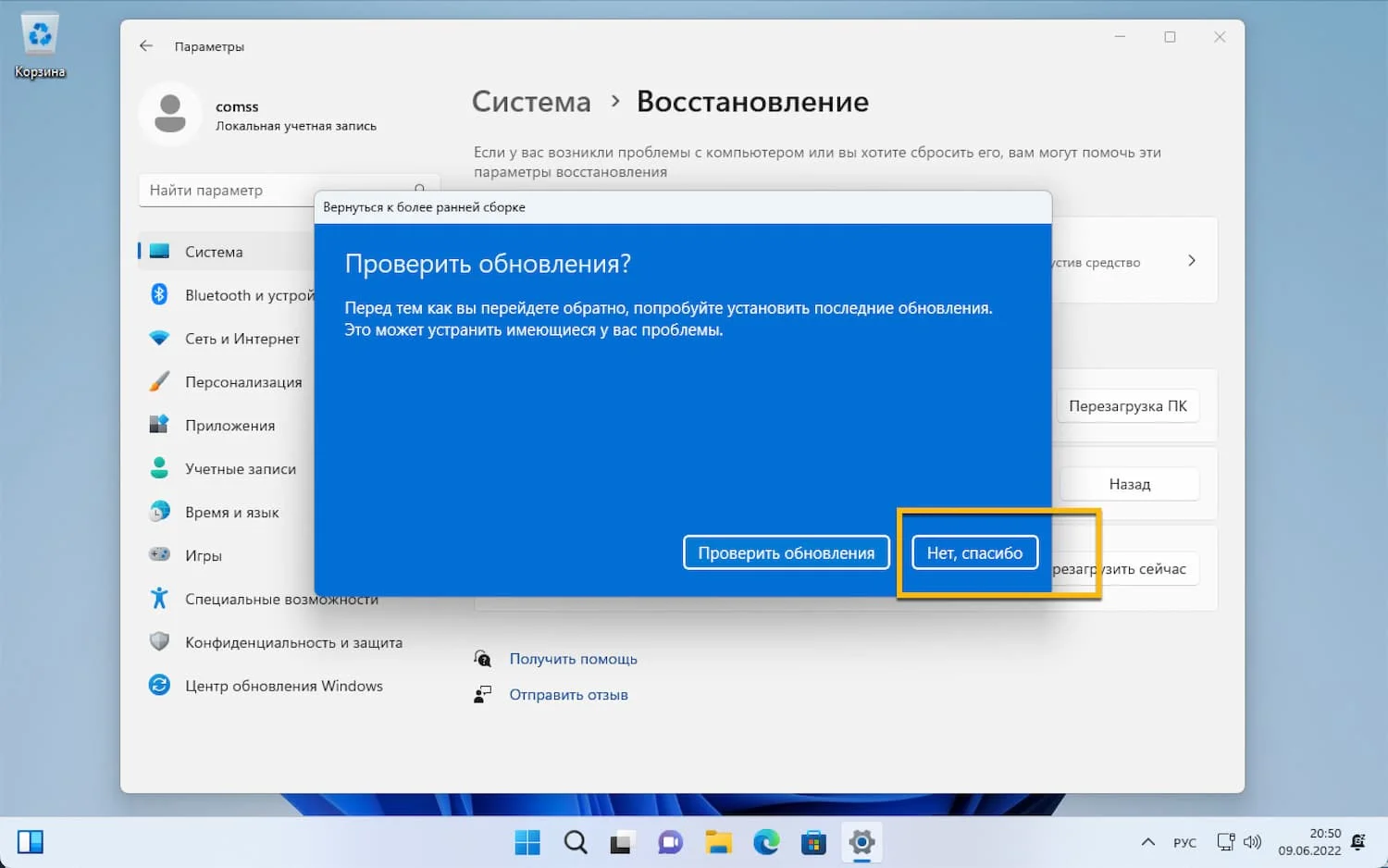The height and width of the screenshot is (868, 1388).
Task: Click the "Получить помощь" link
Action: (573, 659)
